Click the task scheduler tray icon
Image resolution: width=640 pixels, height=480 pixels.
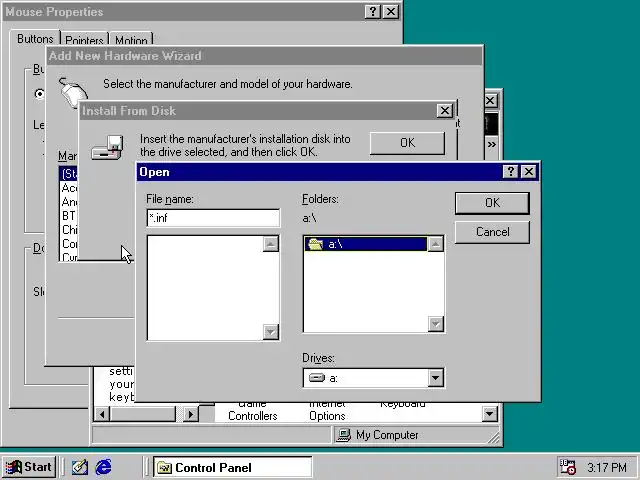[567, 467]
